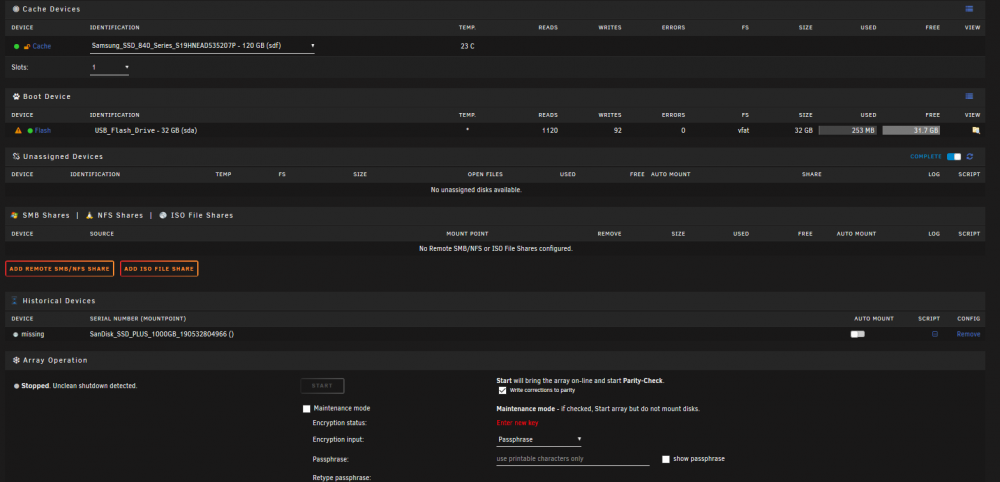Open the Samsung SSD 840 device dropdown
Screen dimensions: 1000x482
202,46
